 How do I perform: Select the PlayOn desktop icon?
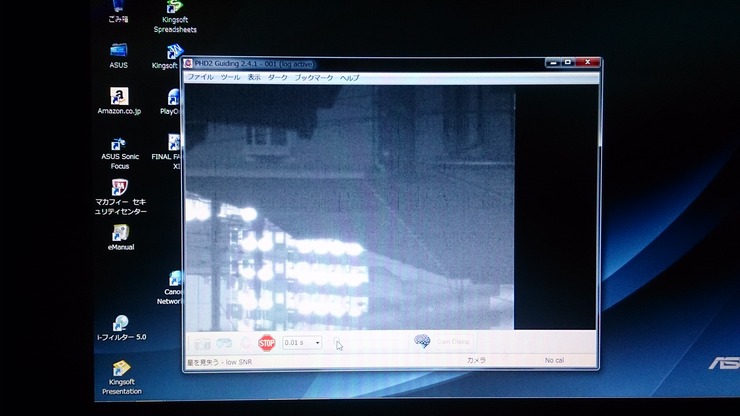pos(171,102)
